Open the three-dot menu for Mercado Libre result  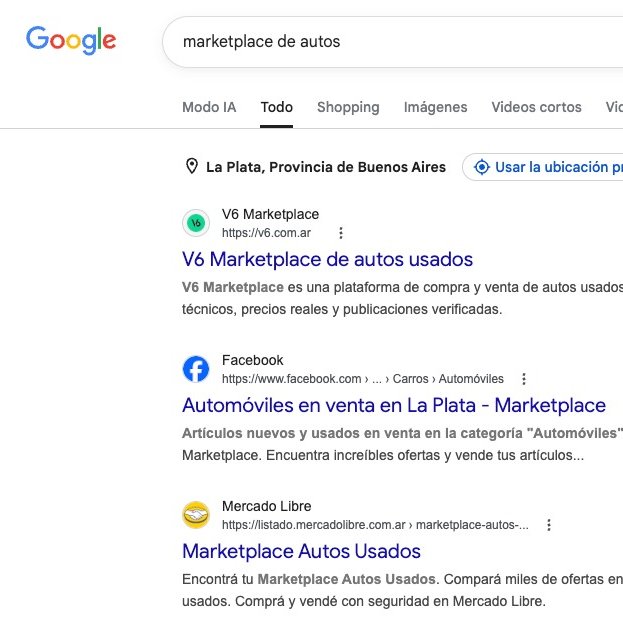tap(549, 525)
